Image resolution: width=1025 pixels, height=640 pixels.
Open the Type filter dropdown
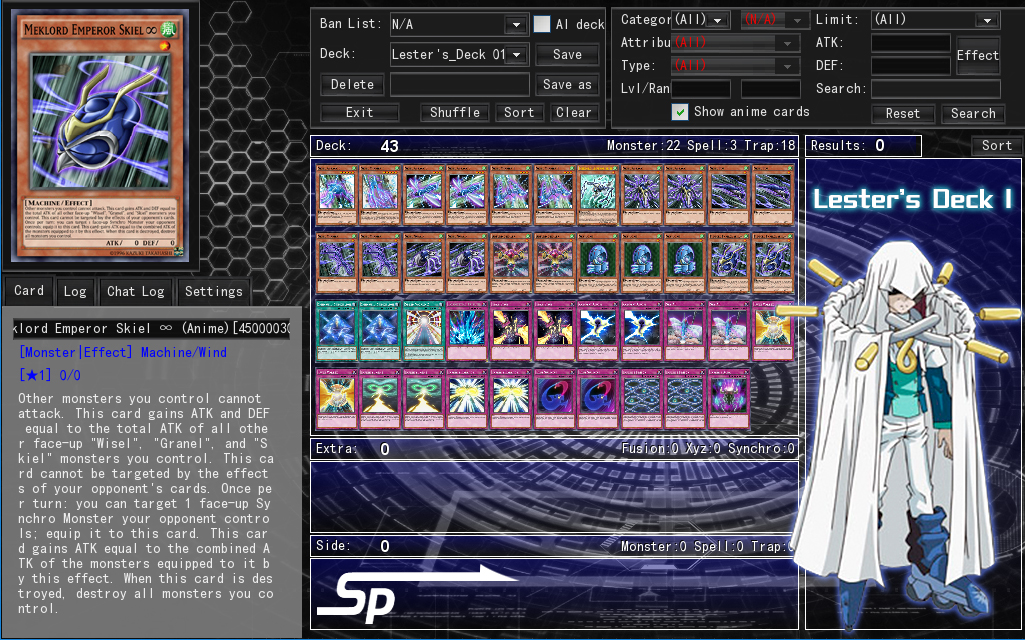735,66
